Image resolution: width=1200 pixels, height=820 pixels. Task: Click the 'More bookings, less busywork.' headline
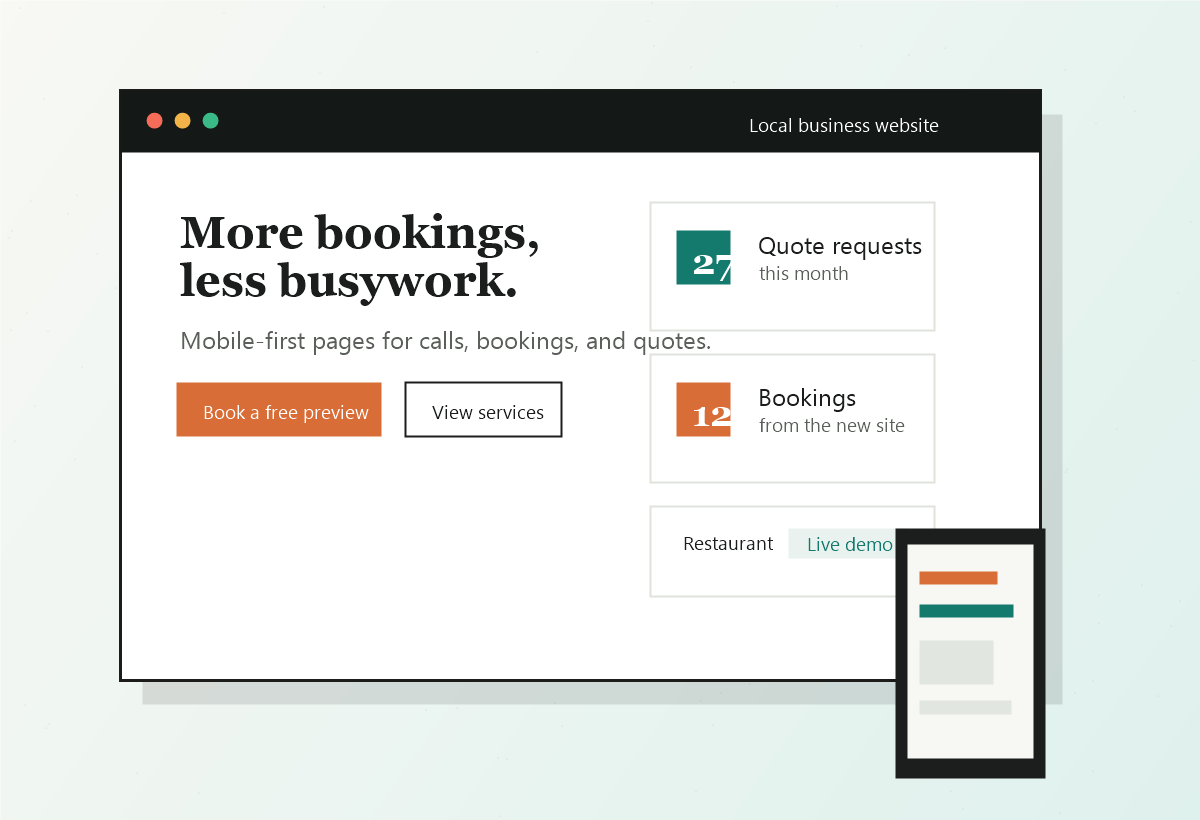360,257
